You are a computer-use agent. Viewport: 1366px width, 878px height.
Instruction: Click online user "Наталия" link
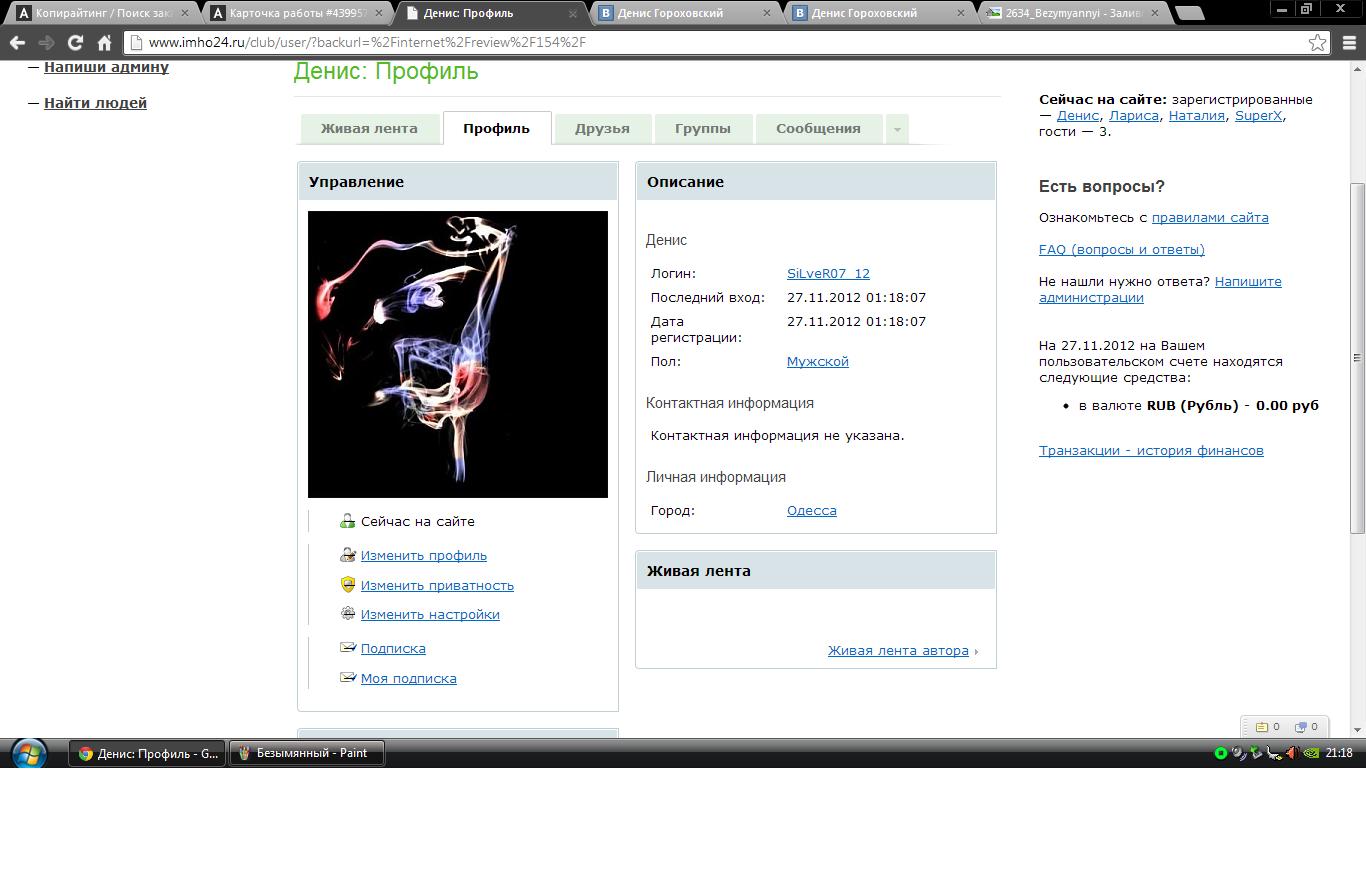(x=1197, y=115)
